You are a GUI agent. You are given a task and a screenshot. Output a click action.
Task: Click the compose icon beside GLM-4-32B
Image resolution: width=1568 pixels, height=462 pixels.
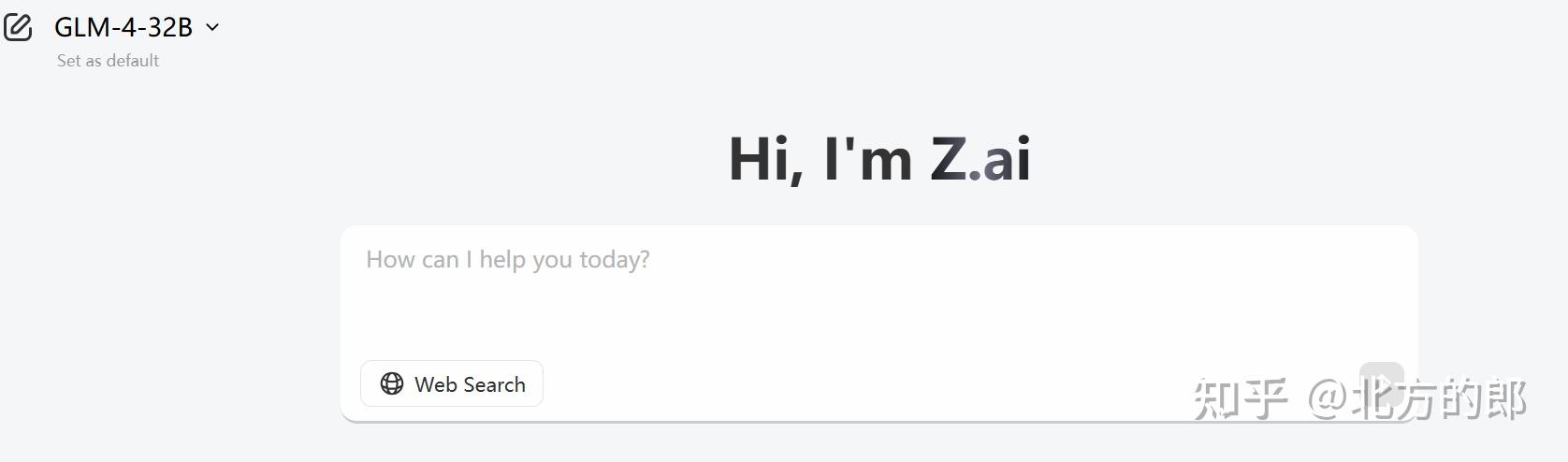(x=18, y=28)
